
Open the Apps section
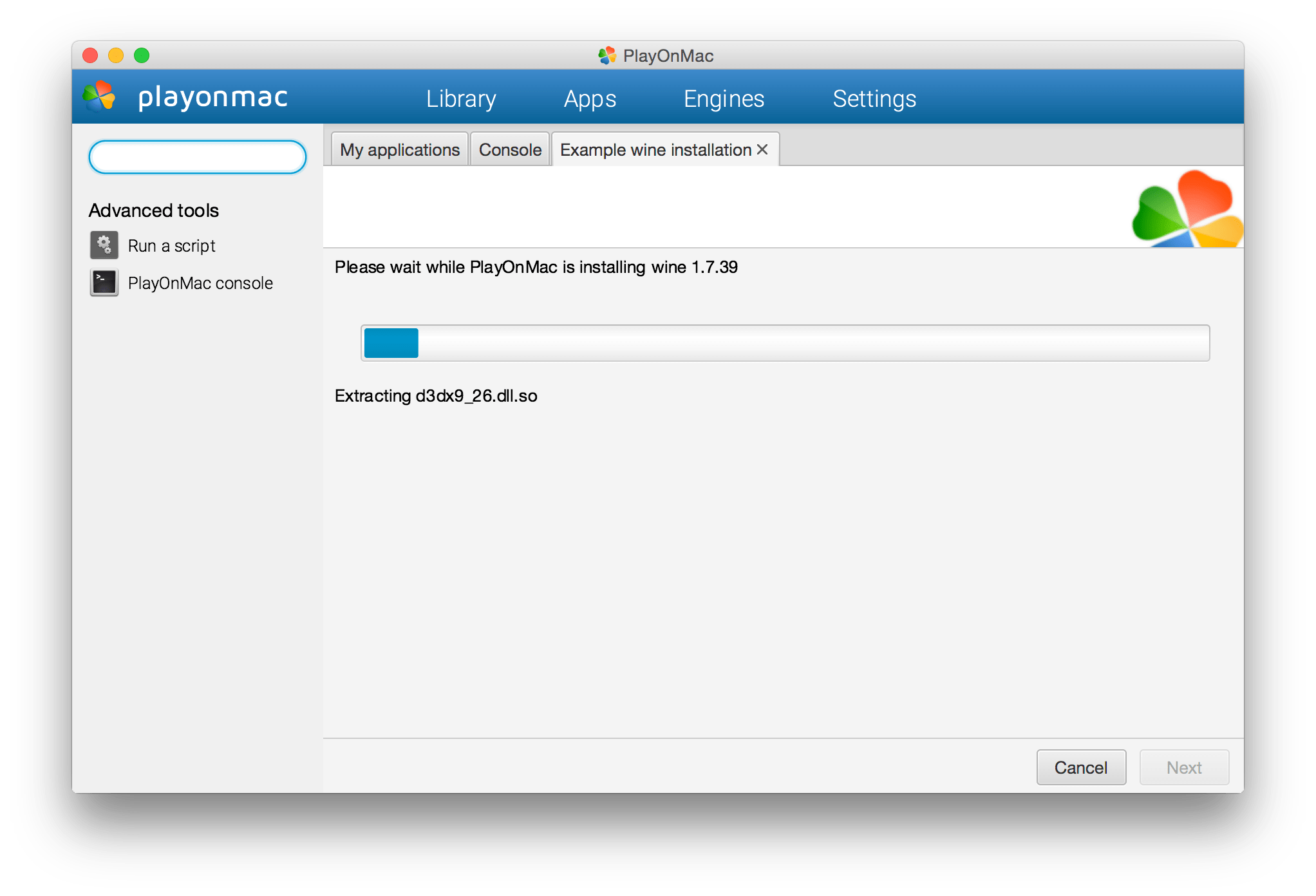pyautogui.click(x=590, y=98)
